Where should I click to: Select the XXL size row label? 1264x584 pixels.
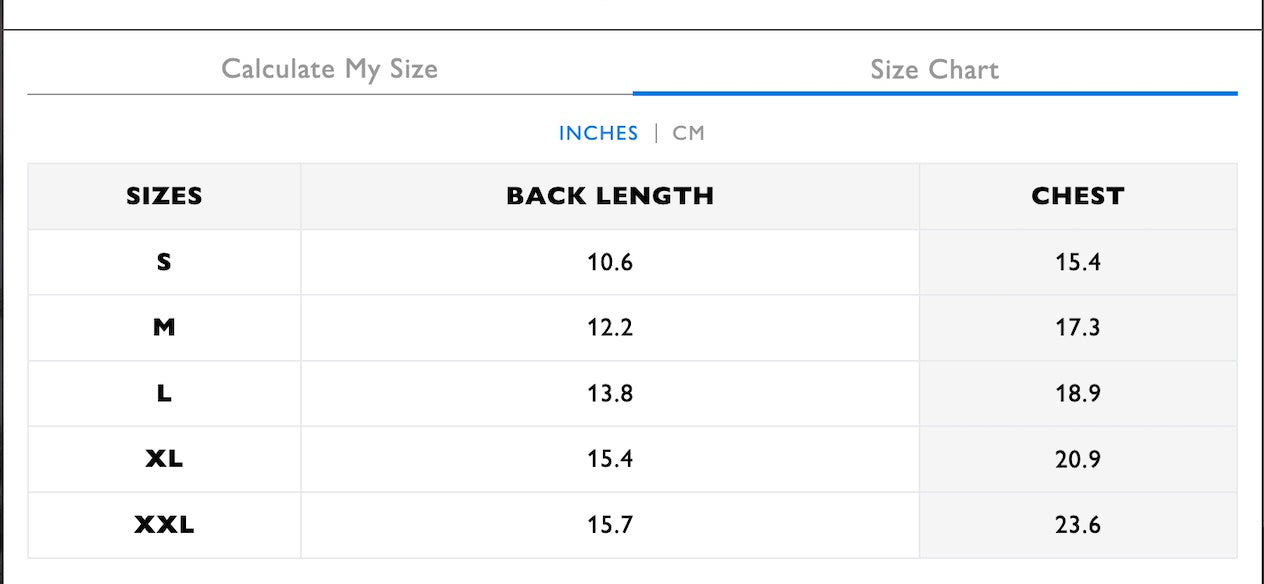164,524
